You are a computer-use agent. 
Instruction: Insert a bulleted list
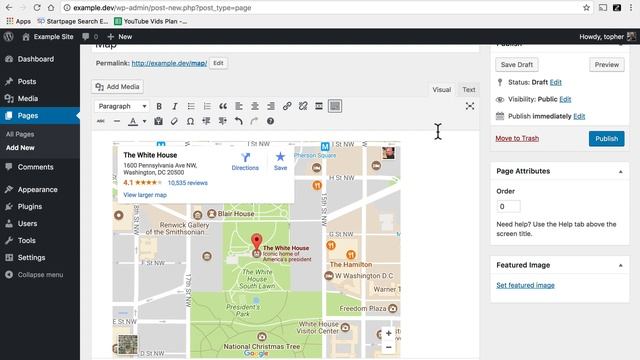coord(191,106)
